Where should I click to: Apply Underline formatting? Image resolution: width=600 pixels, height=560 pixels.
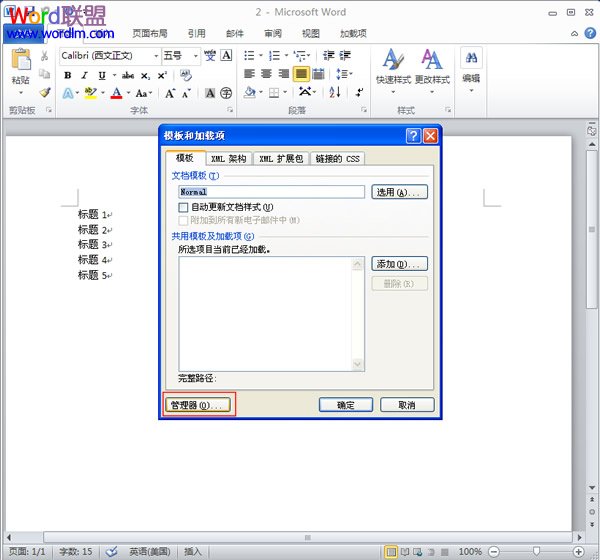pyautogui.click(x=102, y=75)
